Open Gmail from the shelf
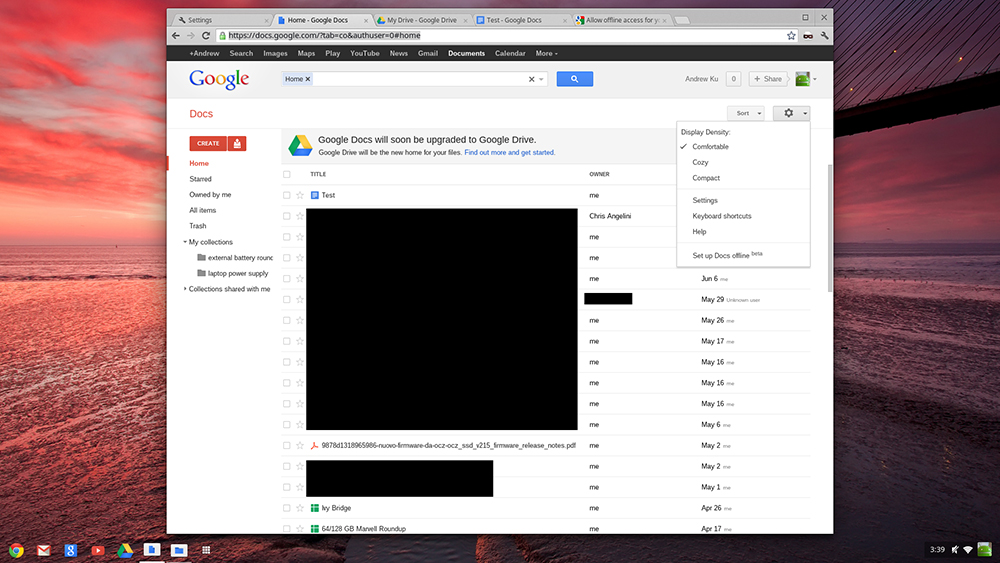Screen dimensions: 1000x563 [x=43, y=550]
